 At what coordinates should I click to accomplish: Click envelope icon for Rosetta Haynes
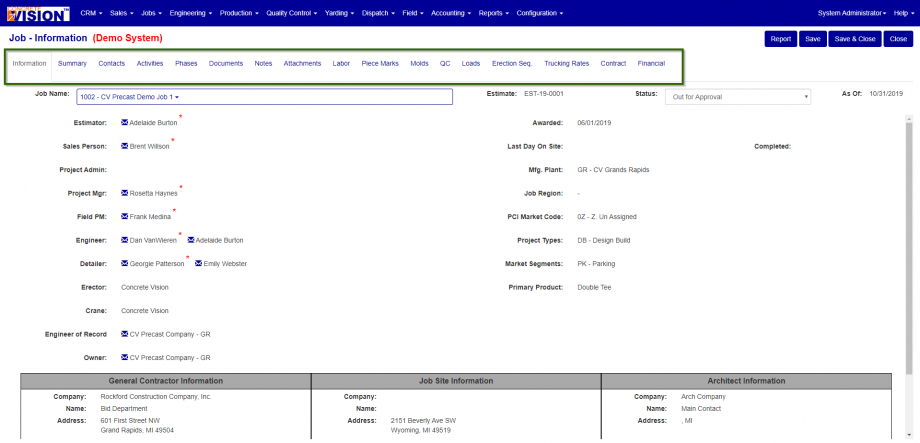[124, 193]
